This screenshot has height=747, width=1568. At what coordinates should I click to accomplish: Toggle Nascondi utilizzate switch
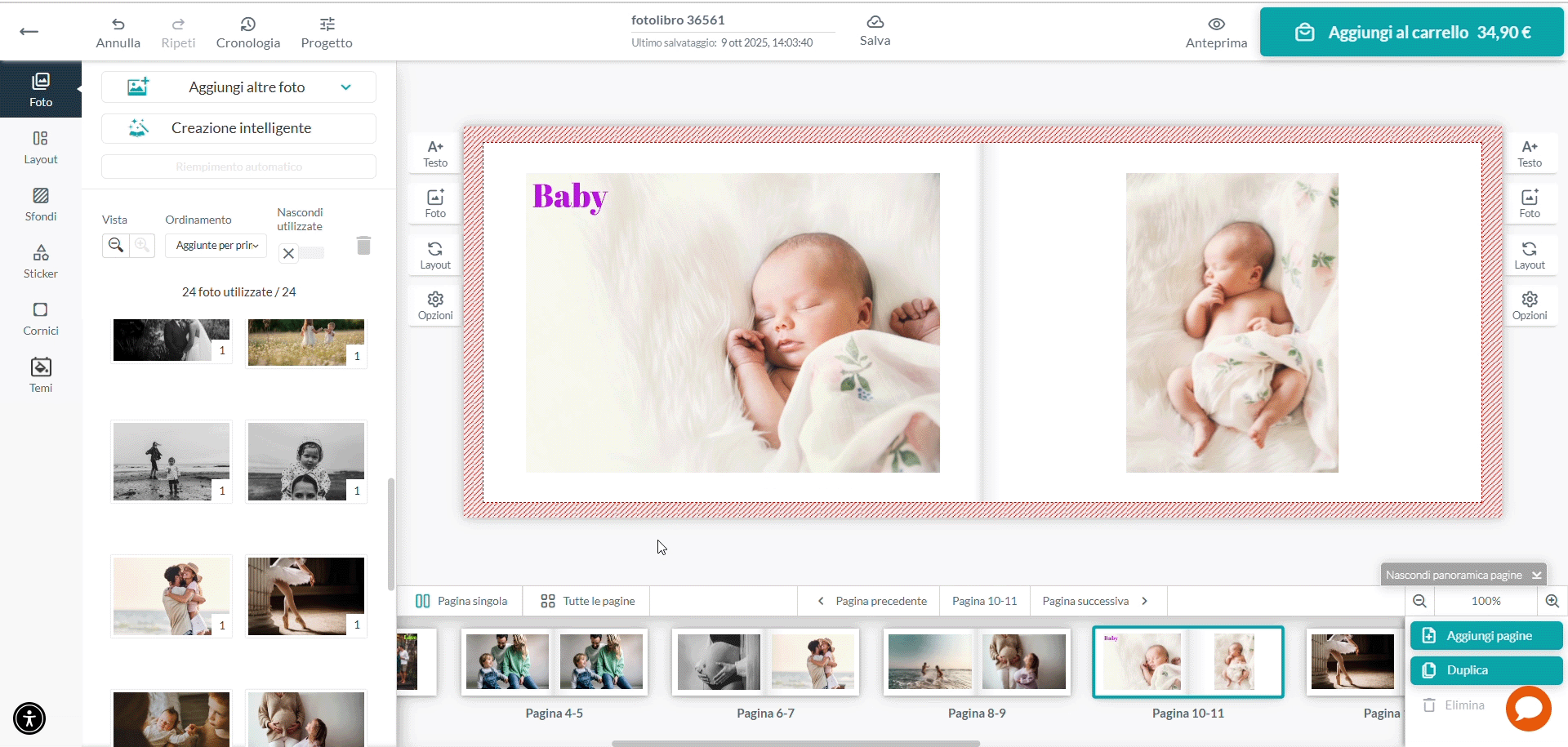pyautogui.click(x=301, y=253)
